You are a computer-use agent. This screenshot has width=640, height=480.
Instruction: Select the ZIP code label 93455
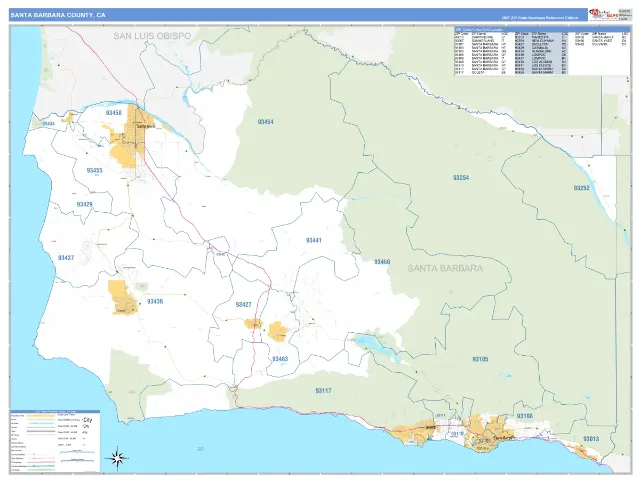click(x=94, y=170)
